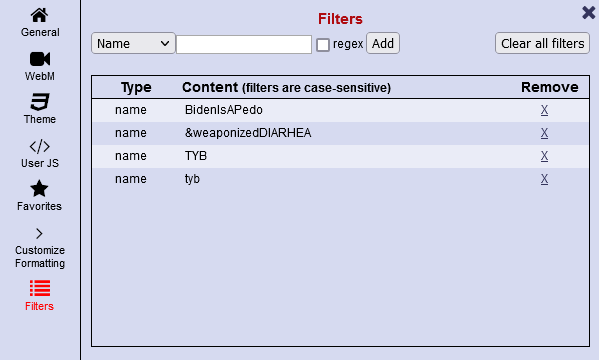Select the WebM label in the sidebar
Screen dimensions: 599x360
click(x=40, y=76)
